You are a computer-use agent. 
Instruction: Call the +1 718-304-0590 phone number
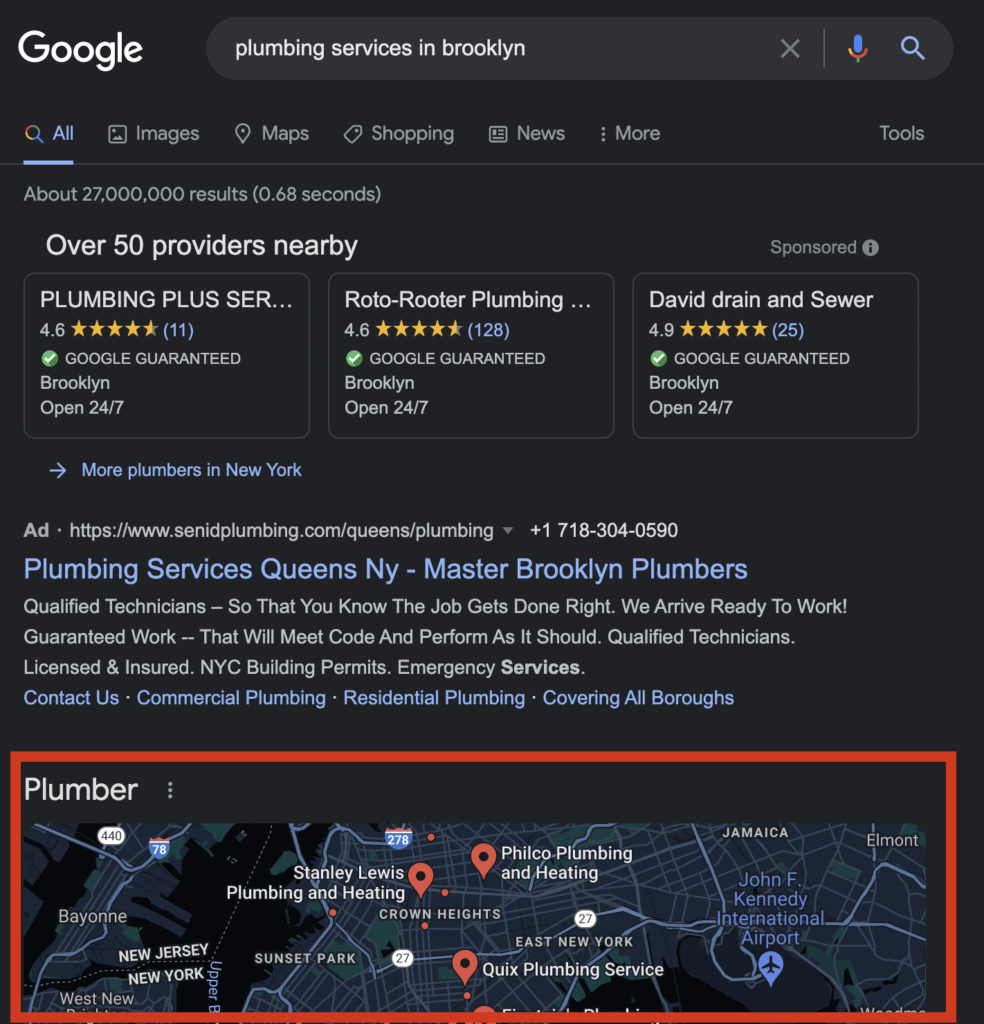604,530
